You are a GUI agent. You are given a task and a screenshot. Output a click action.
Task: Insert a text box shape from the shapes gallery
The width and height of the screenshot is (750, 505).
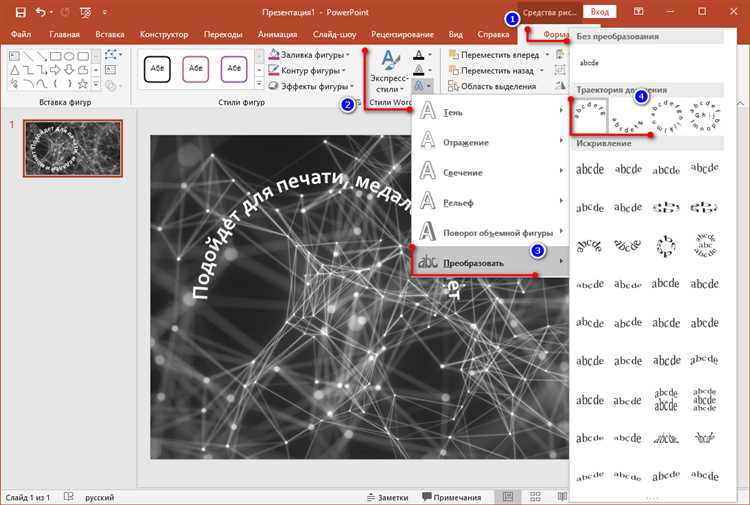[x=14, y=56]
